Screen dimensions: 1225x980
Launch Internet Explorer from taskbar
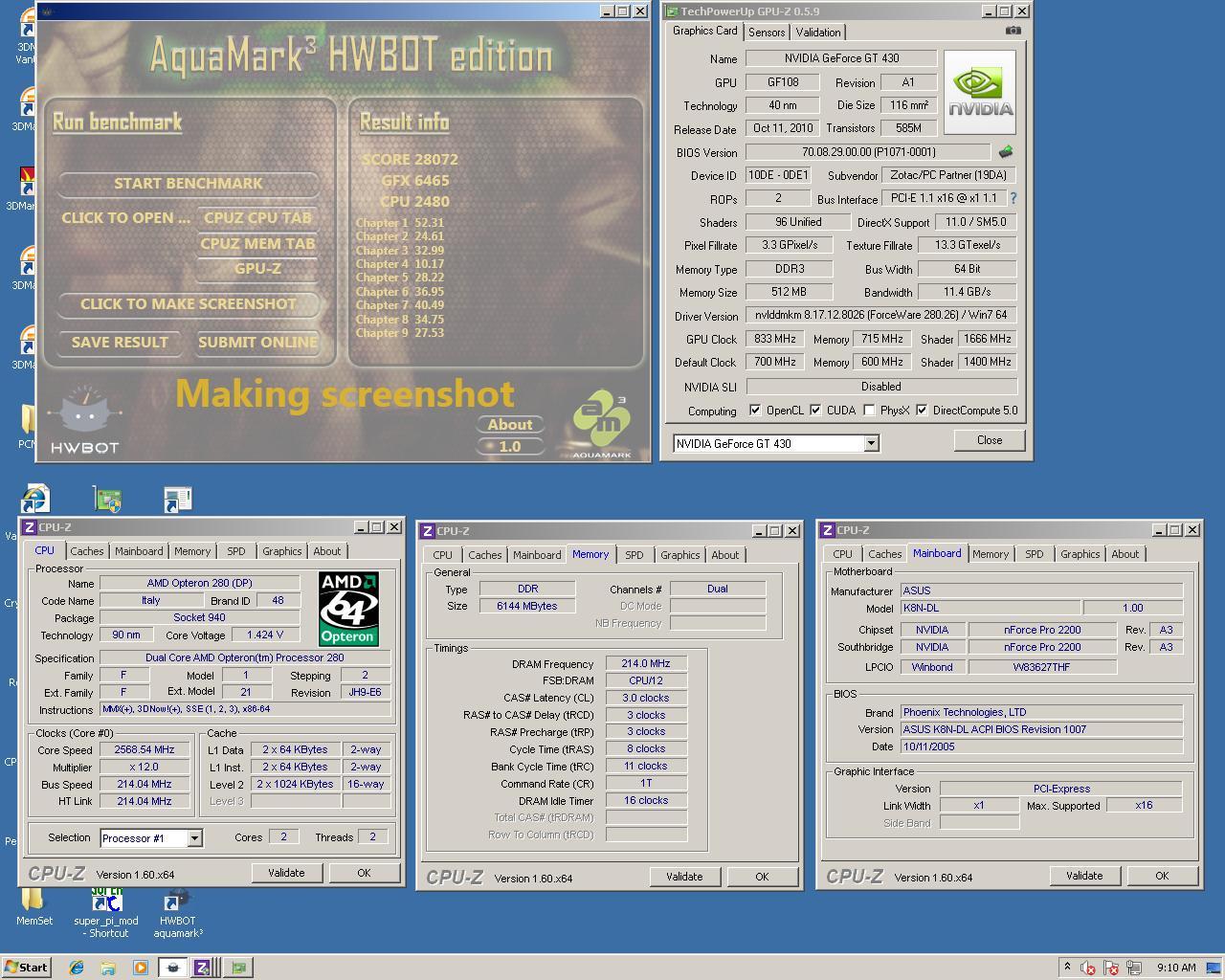tap(77, 968)
